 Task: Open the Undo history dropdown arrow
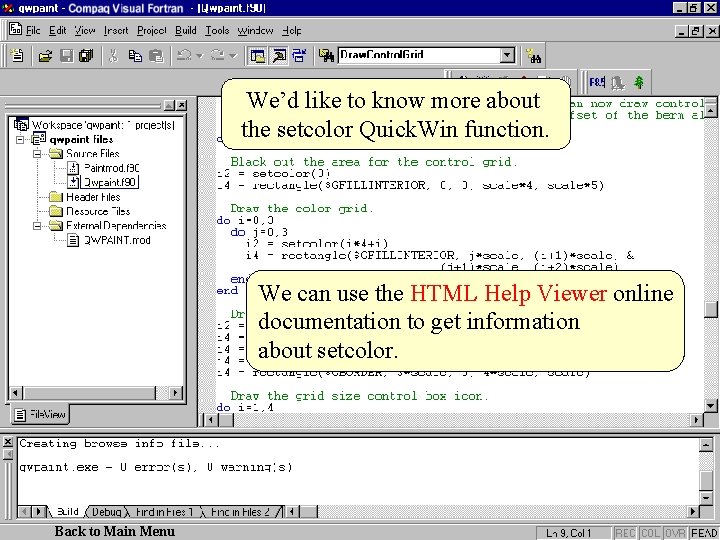pyautogui.click(x=199, y=56)
